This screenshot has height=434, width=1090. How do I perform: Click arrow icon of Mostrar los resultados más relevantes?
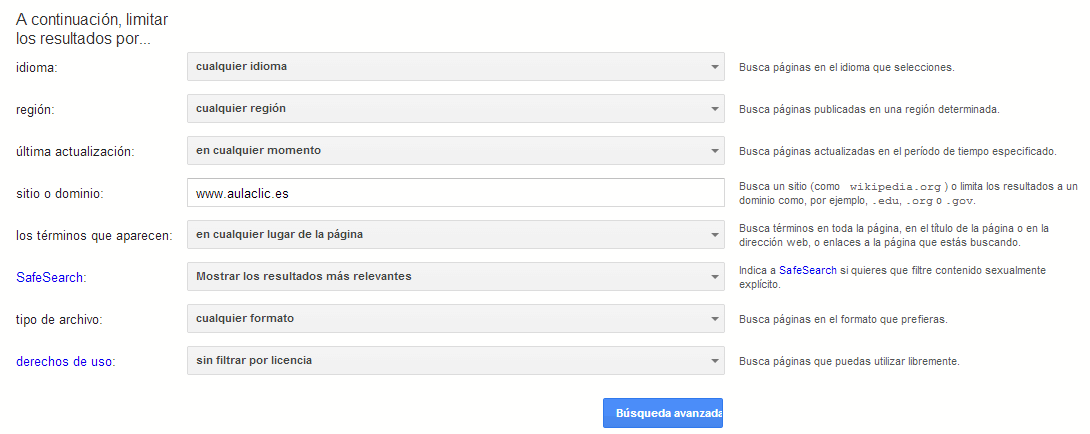[x=714, y=277]
